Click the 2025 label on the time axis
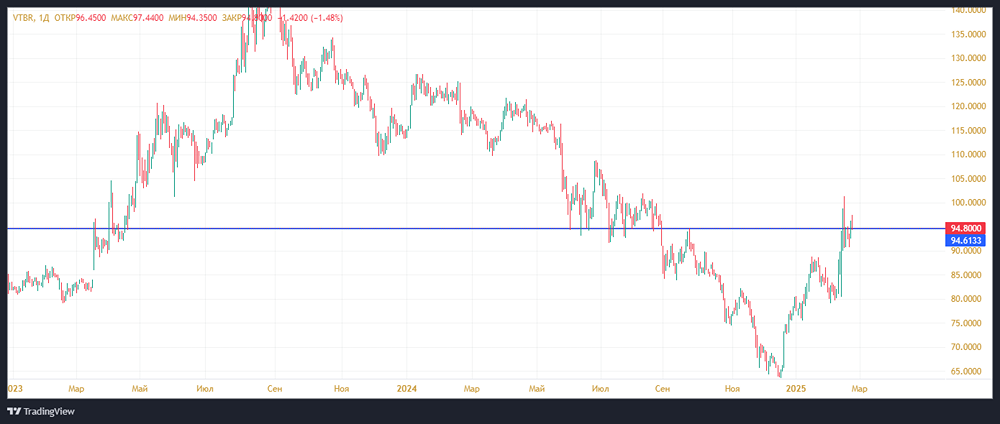The image size is (1000, 424). (x=797, y=387)
